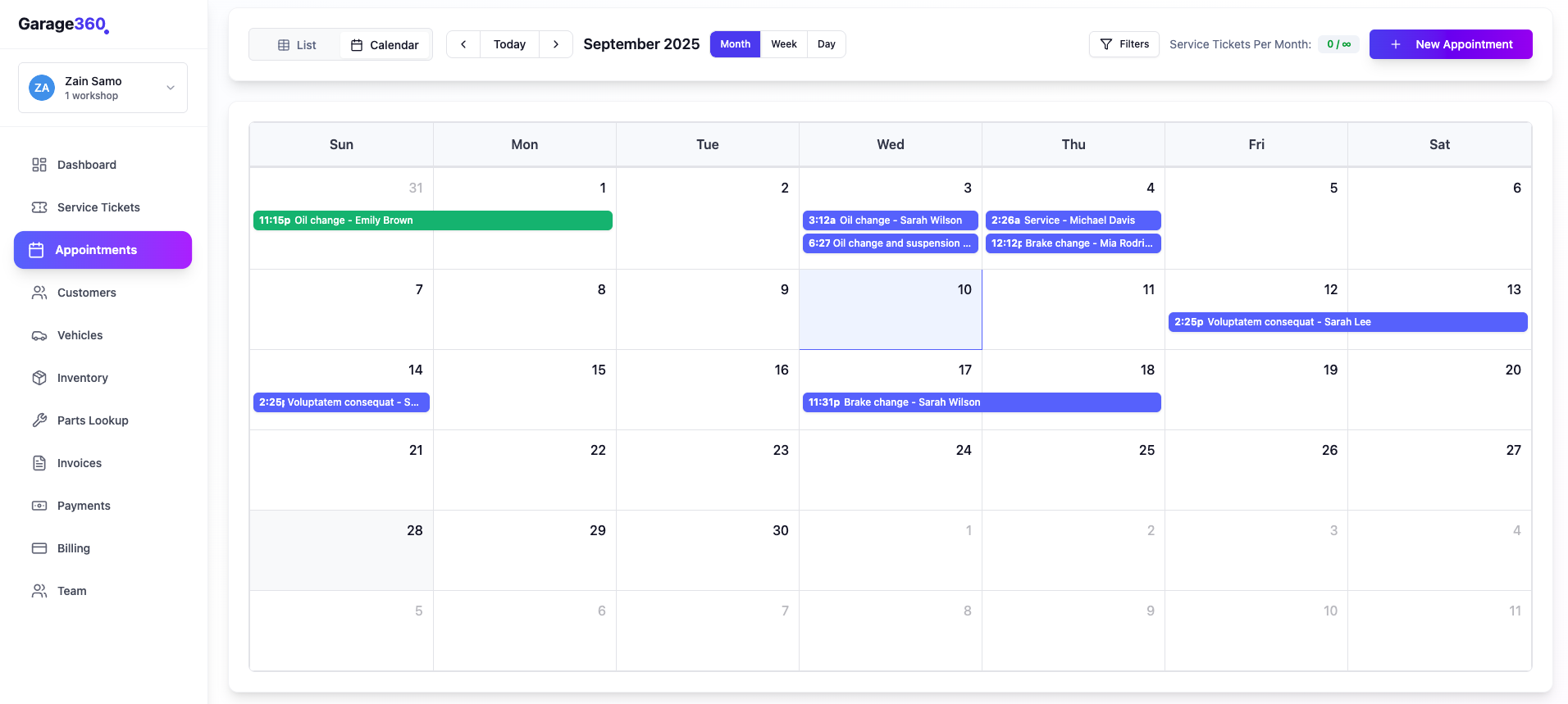Switch to Week view
The width and height of the screenshot is (1568, 704).
[x=783, y=44]
